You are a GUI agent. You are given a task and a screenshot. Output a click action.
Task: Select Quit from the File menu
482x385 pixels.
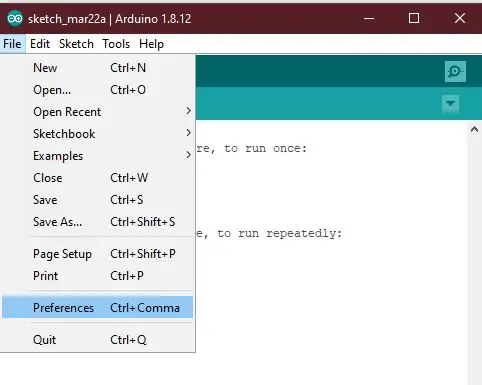point(97,340)
